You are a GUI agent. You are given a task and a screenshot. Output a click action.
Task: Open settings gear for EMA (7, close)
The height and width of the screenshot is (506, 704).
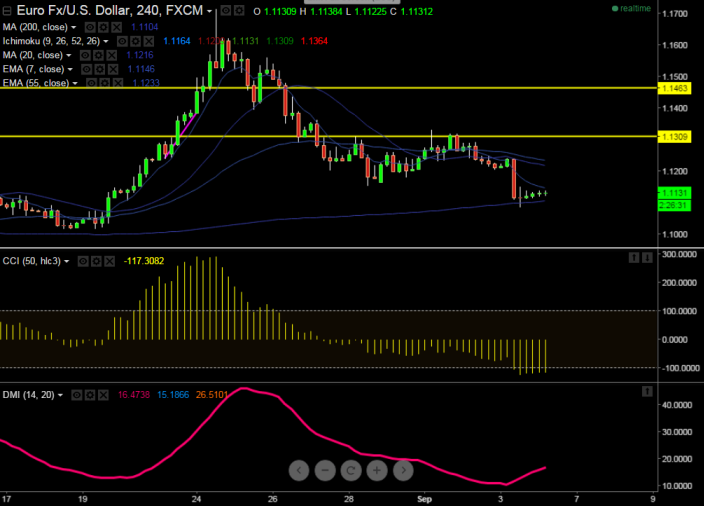coord(100,69)
